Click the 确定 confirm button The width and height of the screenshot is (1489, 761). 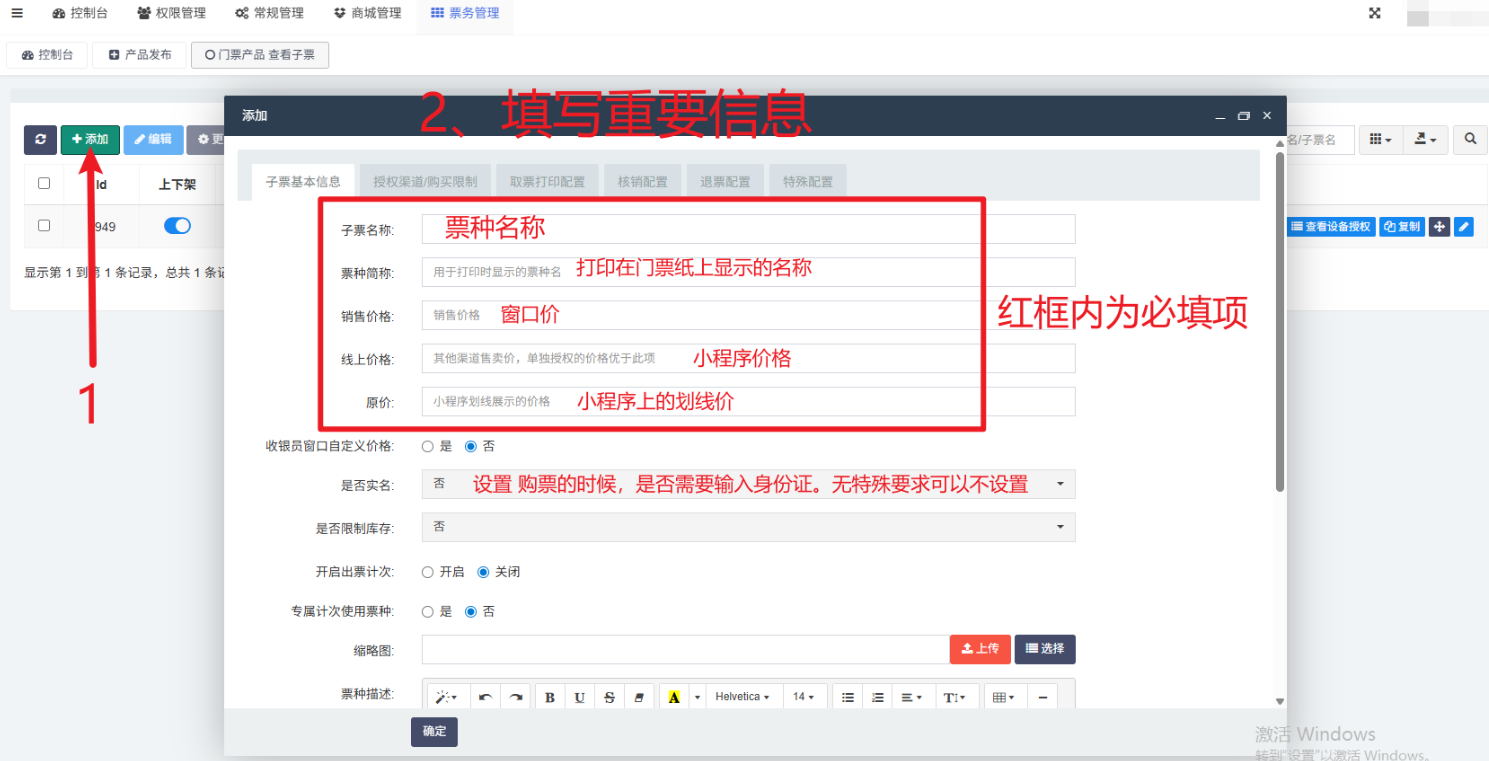434,731
